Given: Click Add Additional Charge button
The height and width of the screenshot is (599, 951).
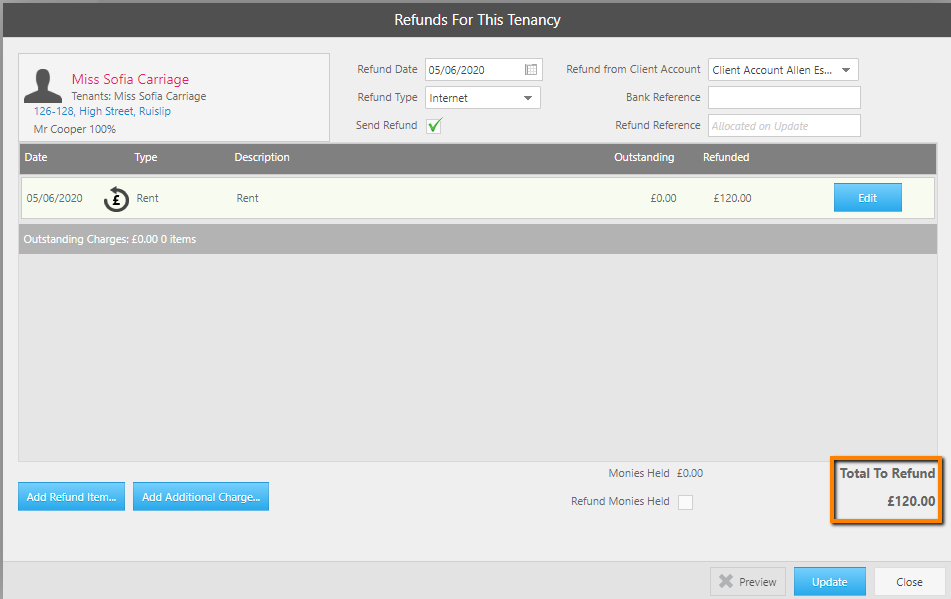Looking at the screenshot, I should pyautogui.click(x=201, y=497).
